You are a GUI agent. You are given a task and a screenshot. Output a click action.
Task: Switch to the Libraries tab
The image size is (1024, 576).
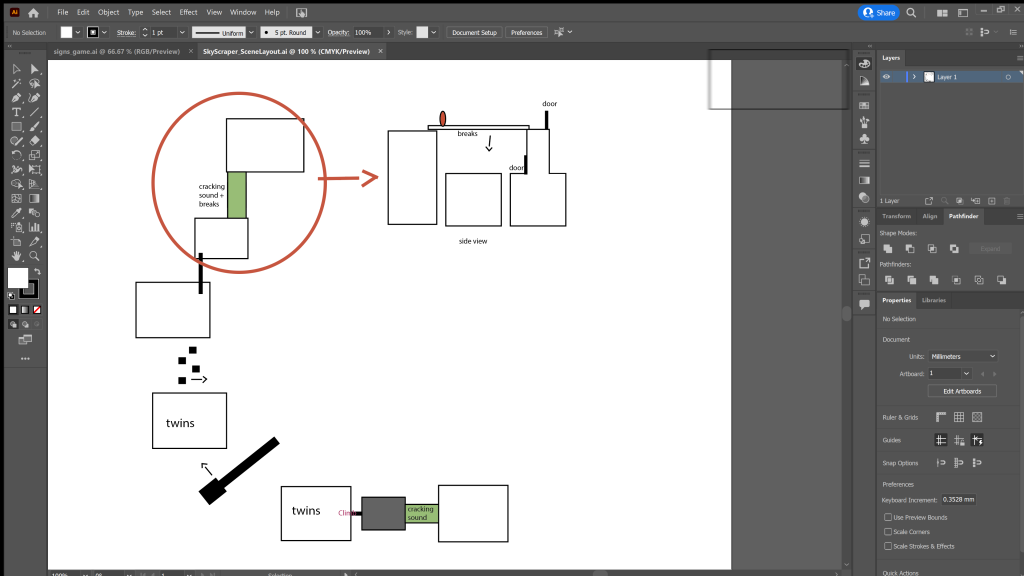pyautogui.click(x=933, y=300)
